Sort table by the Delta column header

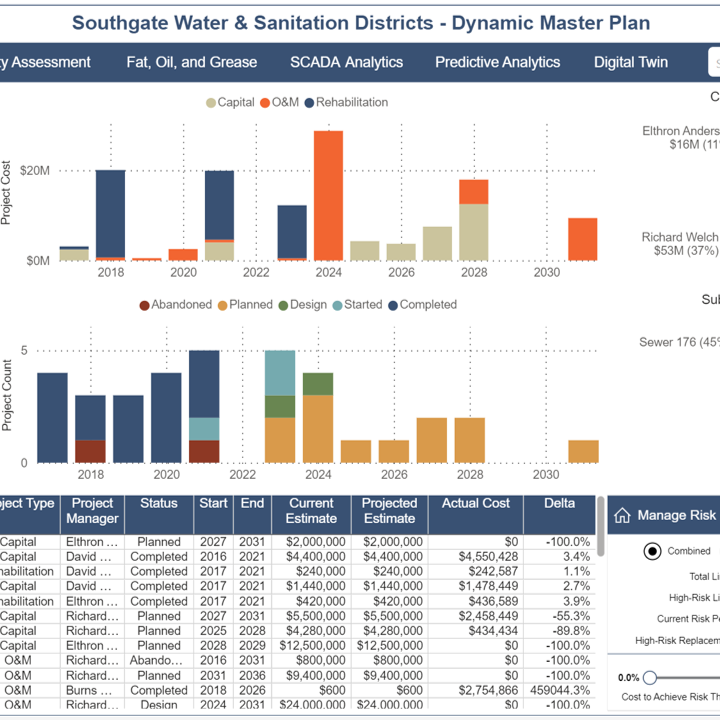[559, 503]
